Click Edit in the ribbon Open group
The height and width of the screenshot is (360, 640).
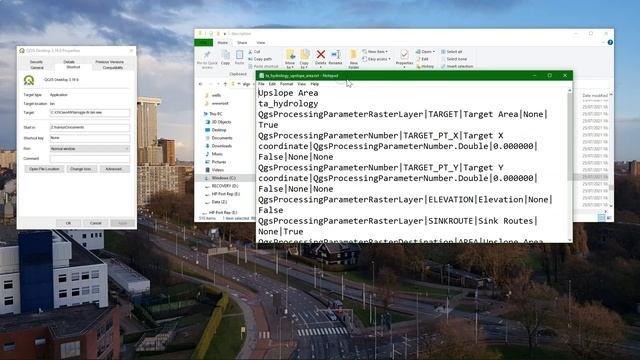point(422,59)
